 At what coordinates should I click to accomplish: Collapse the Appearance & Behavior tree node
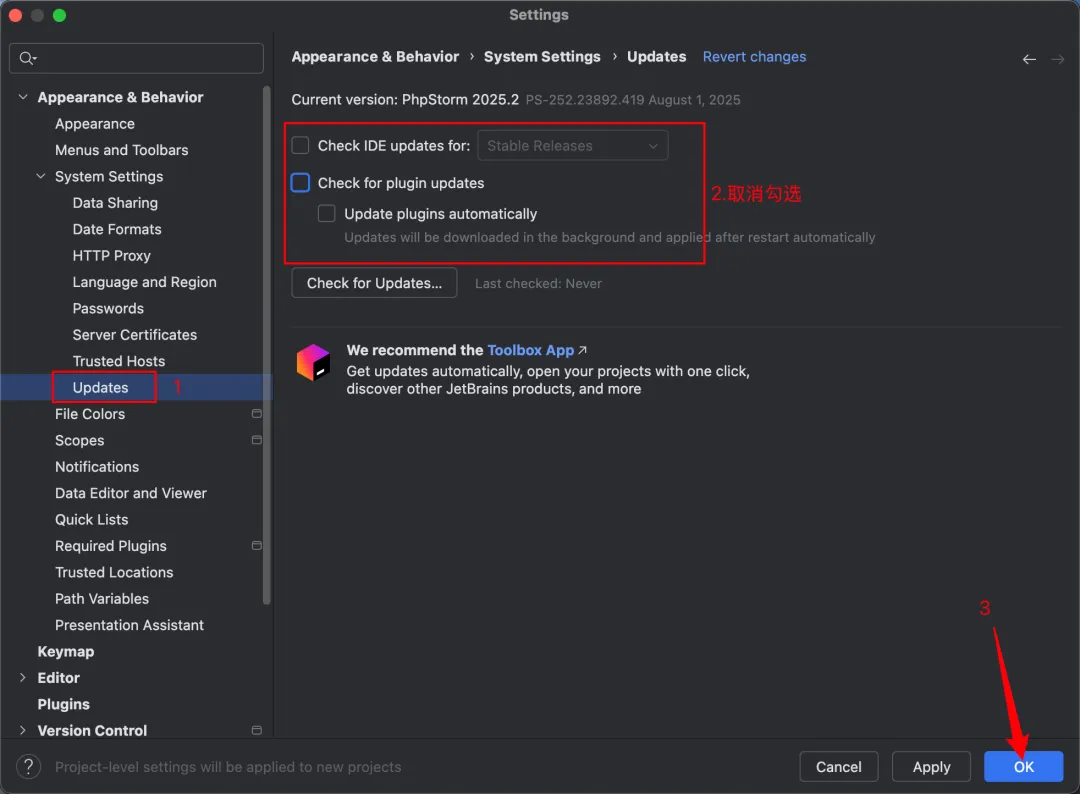(x=23, y=97)
